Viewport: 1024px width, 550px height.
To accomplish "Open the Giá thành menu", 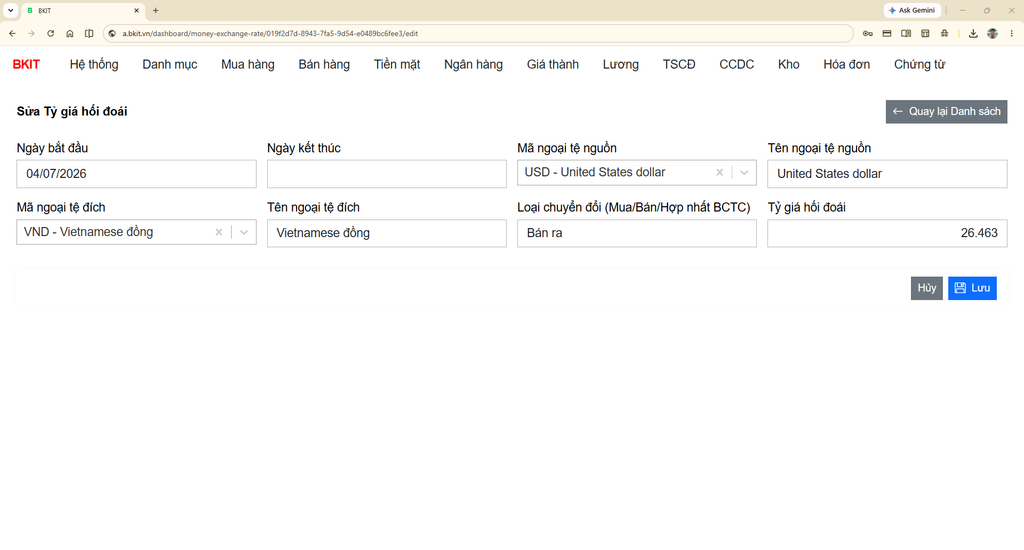I will pos(552,64).
